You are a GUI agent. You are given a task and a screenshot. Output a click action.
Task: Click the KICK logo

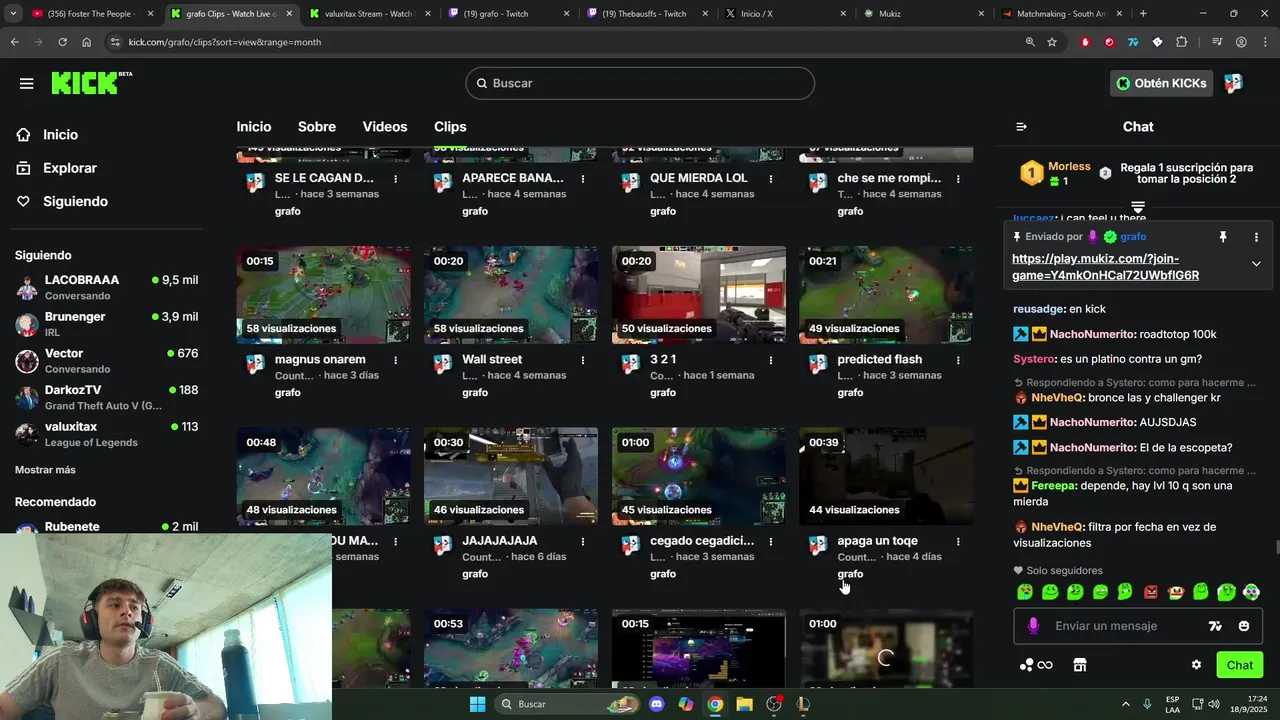pyautogui.click(x=91, y=83)
